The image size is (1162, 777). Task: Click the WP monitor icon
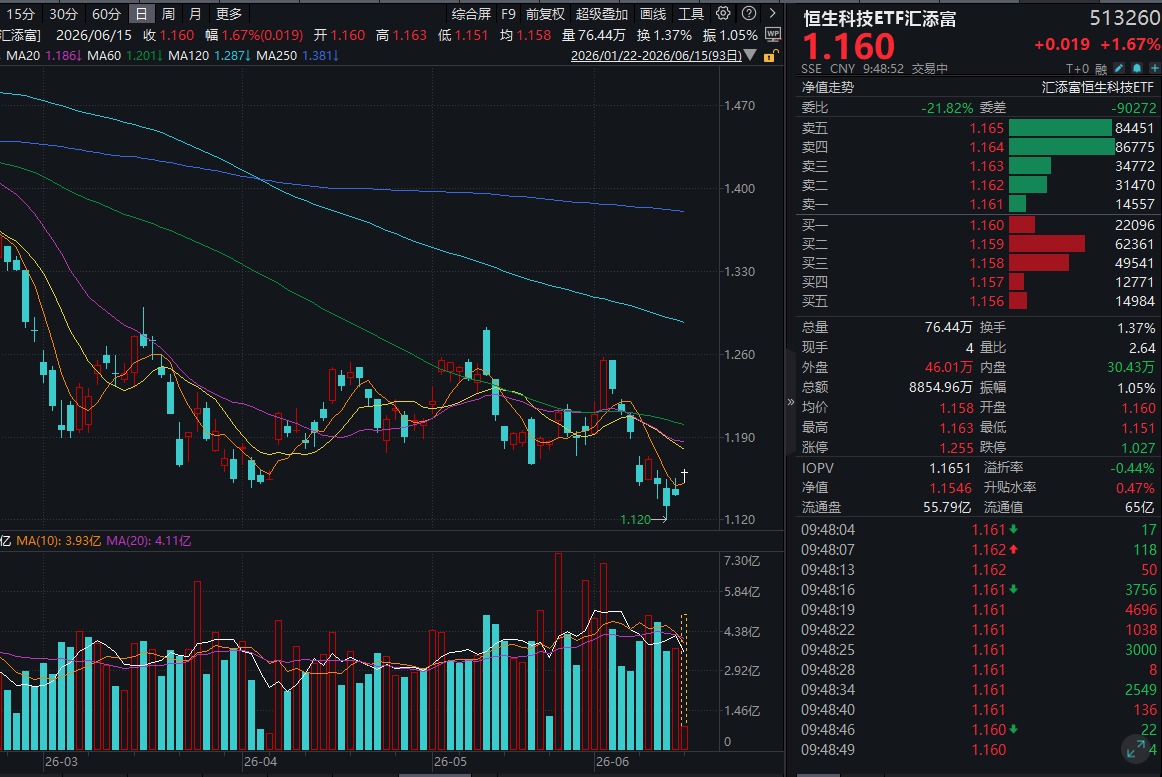[x=773, y=34]
